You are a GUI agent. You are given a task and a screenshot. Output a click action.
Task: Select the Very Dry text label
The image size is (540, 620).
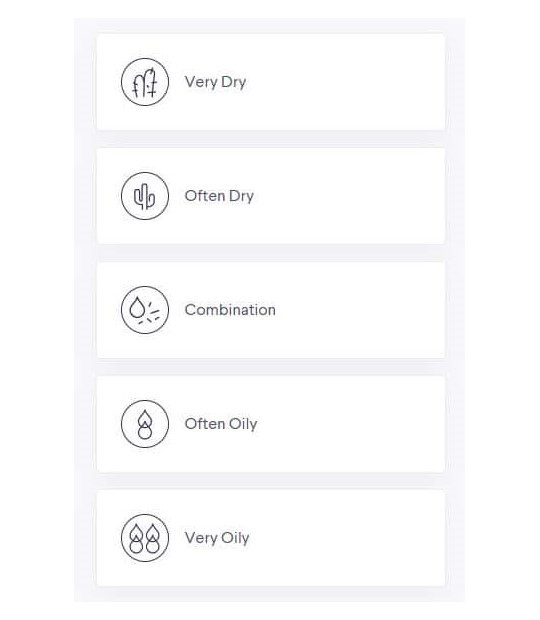tap(215, 82)
